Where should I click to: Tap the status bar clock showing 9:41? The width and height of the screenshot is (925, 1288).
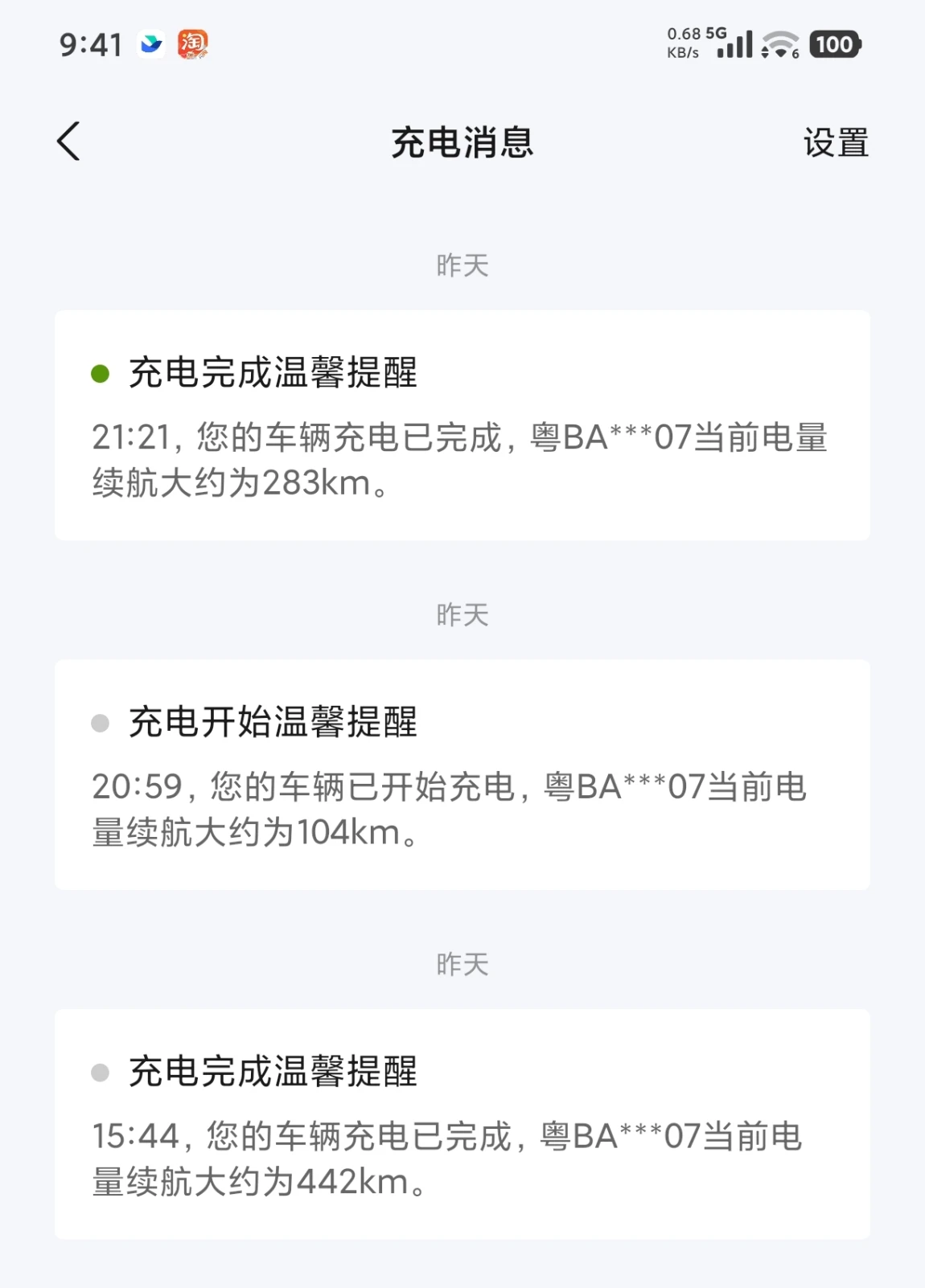(x=91, y=45)
